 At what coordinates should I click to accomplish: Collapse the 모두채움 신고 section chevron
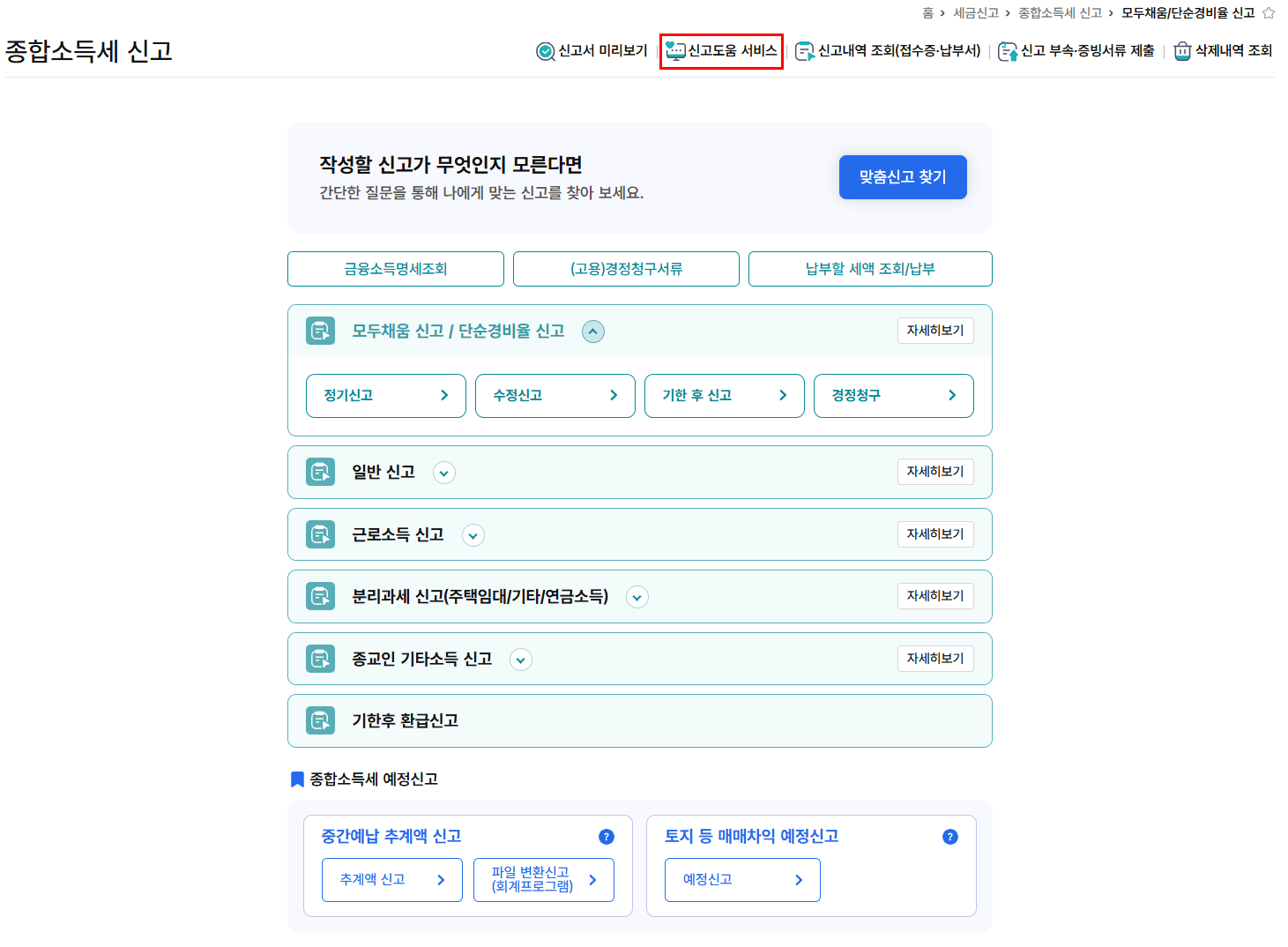pyautogui.click(x=593, y=332)
